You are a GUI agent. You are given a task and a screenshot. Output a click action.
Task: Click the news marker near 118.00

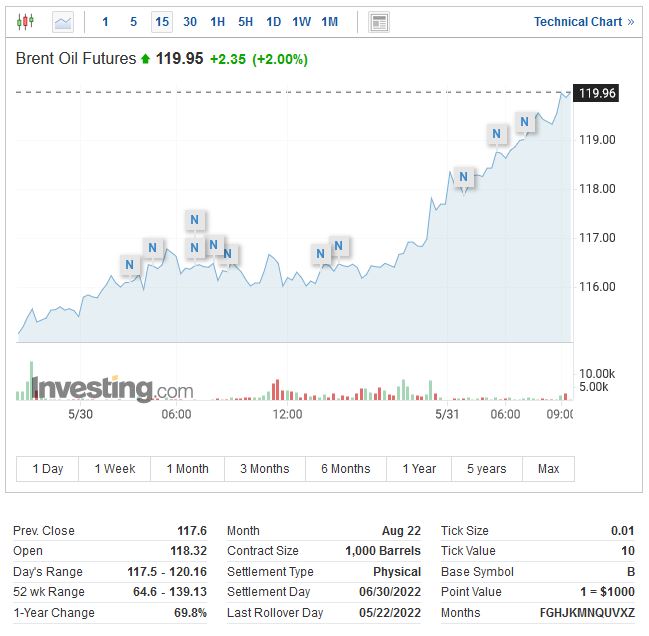pos(463,177)
